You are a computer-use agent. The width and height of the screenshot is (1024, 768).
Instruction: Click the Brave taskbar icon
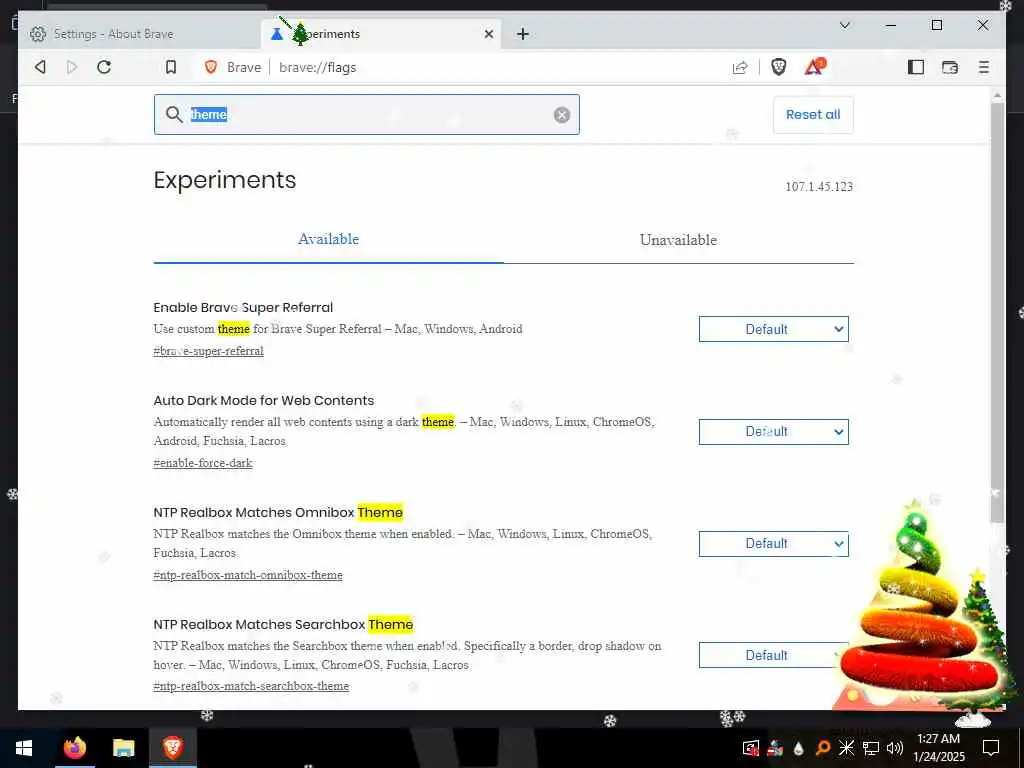pyautogui.click(x=172, y=748)
